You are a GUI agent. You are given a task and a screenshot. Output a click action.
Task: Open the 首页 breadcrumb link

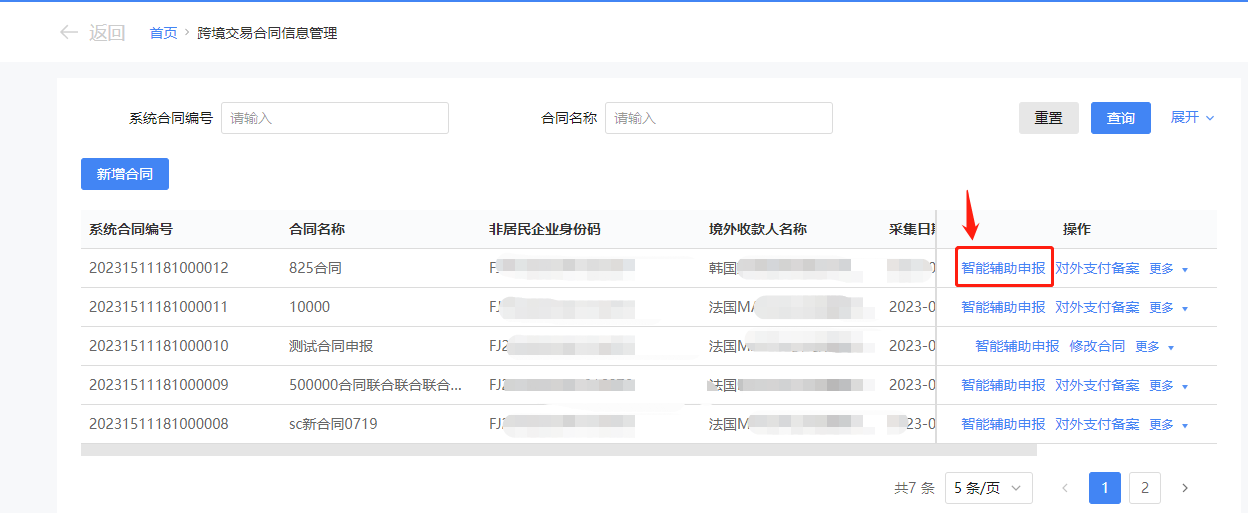[x=163, y=33]
